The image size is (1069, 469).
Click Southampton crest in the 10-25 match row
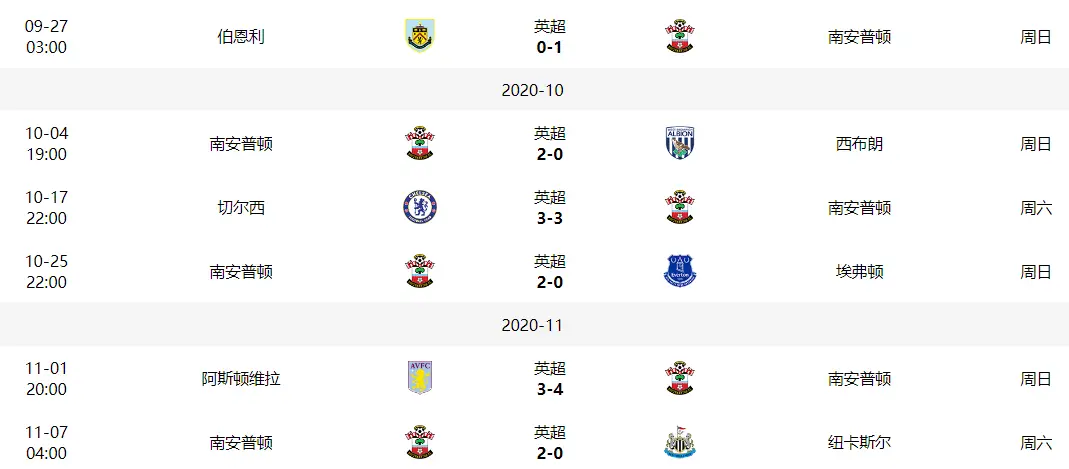coord(419,271)
